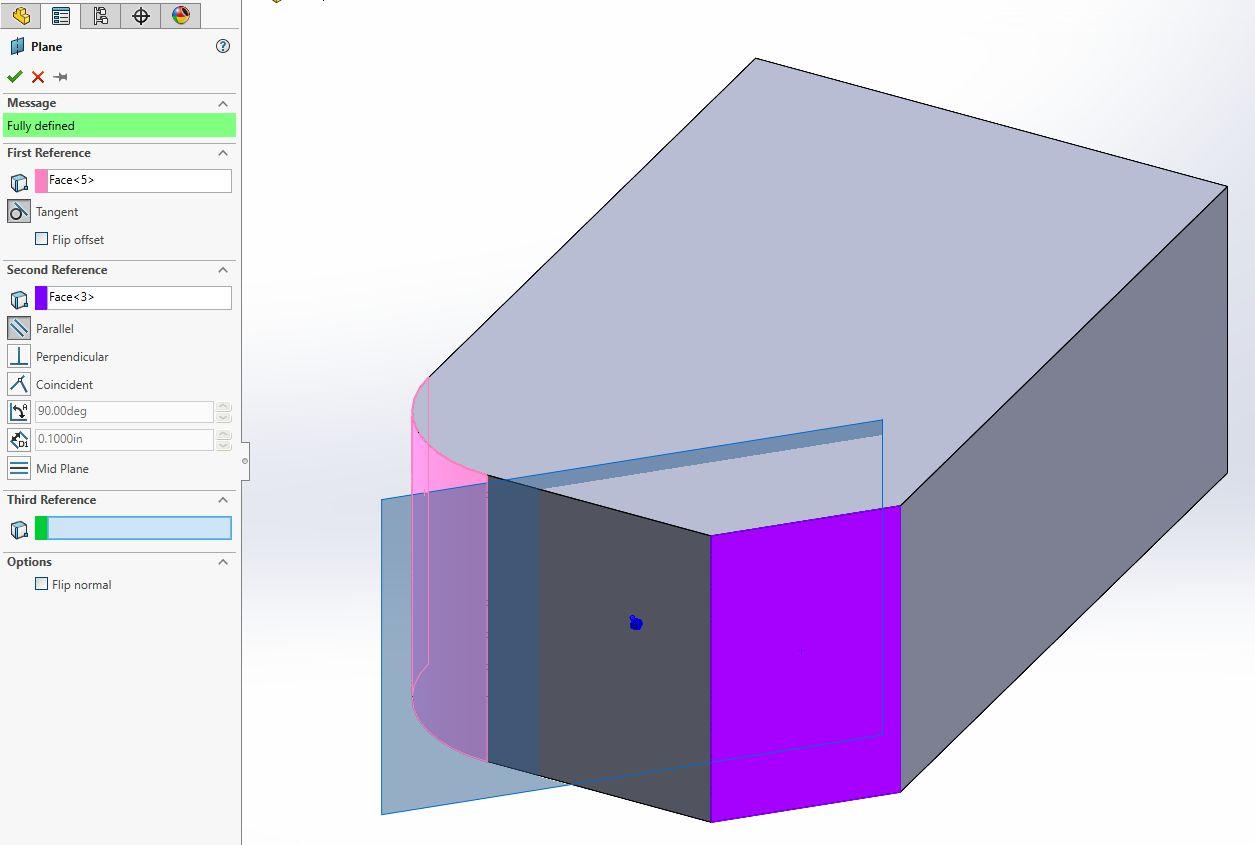Select the purple highlighted face on model

(805, 665)
